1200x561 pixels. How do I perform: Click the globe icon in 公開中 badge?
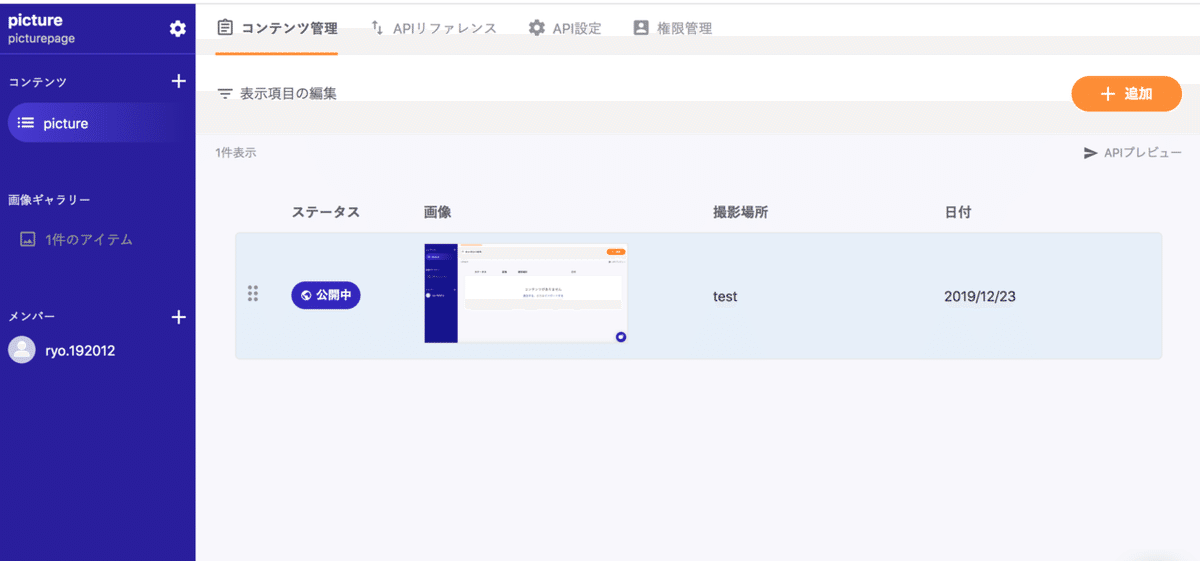[306, 295]
